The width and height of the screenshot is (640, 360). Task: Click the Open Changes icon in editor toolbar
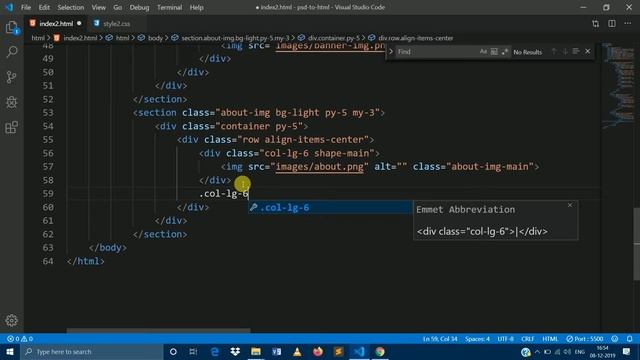pyautogui.click(x=596, y=24)
